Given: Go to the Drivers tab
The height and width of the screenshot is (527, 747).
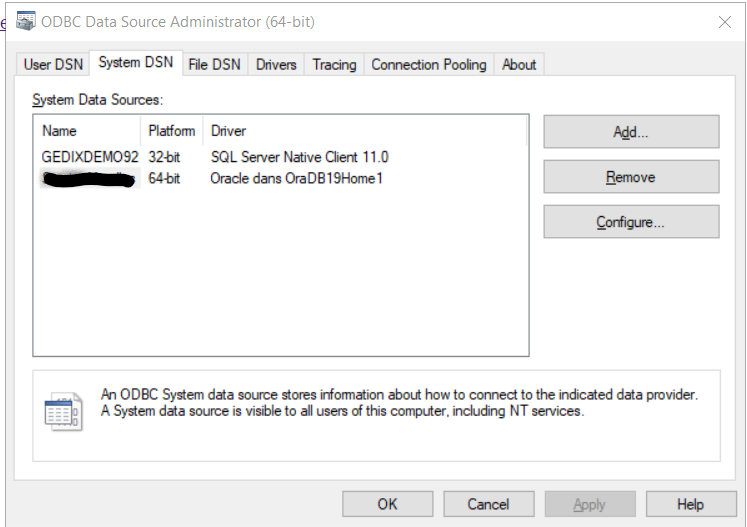Looking at the screenshot, I should coord(276,64).
